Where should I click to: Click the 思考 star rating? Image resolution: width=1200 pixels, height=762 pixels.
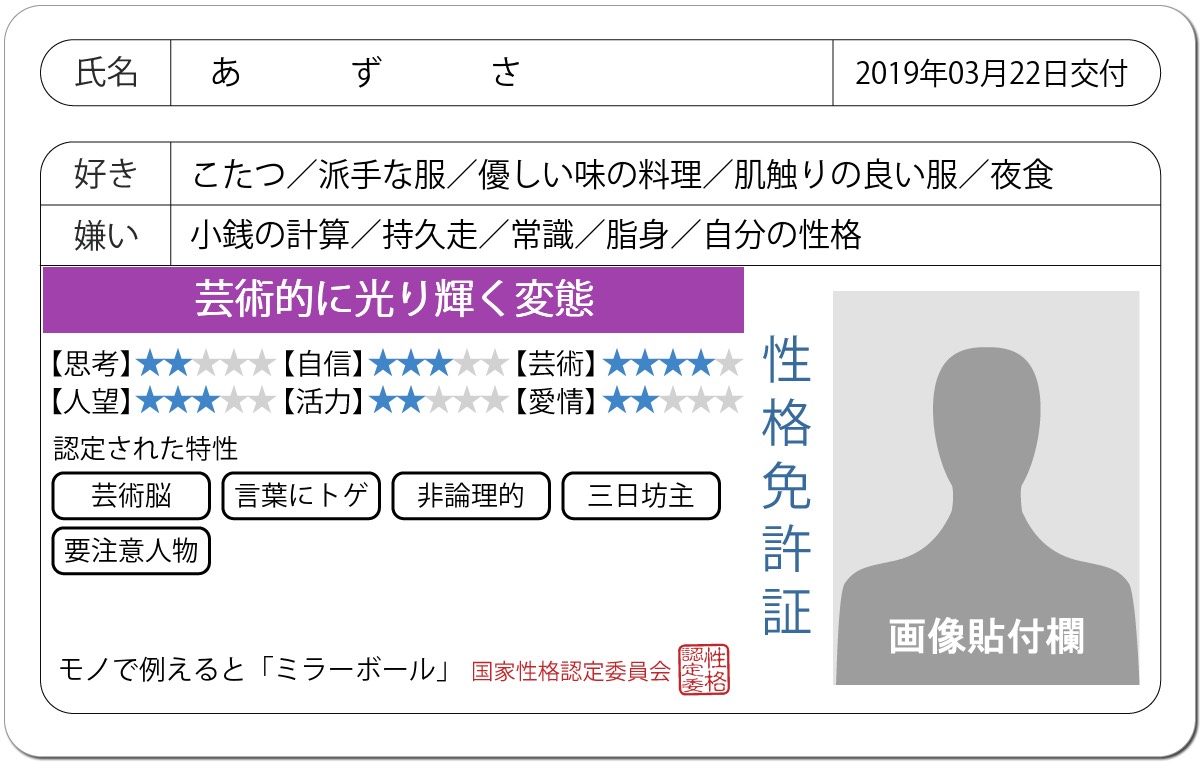tap(205, 363)
